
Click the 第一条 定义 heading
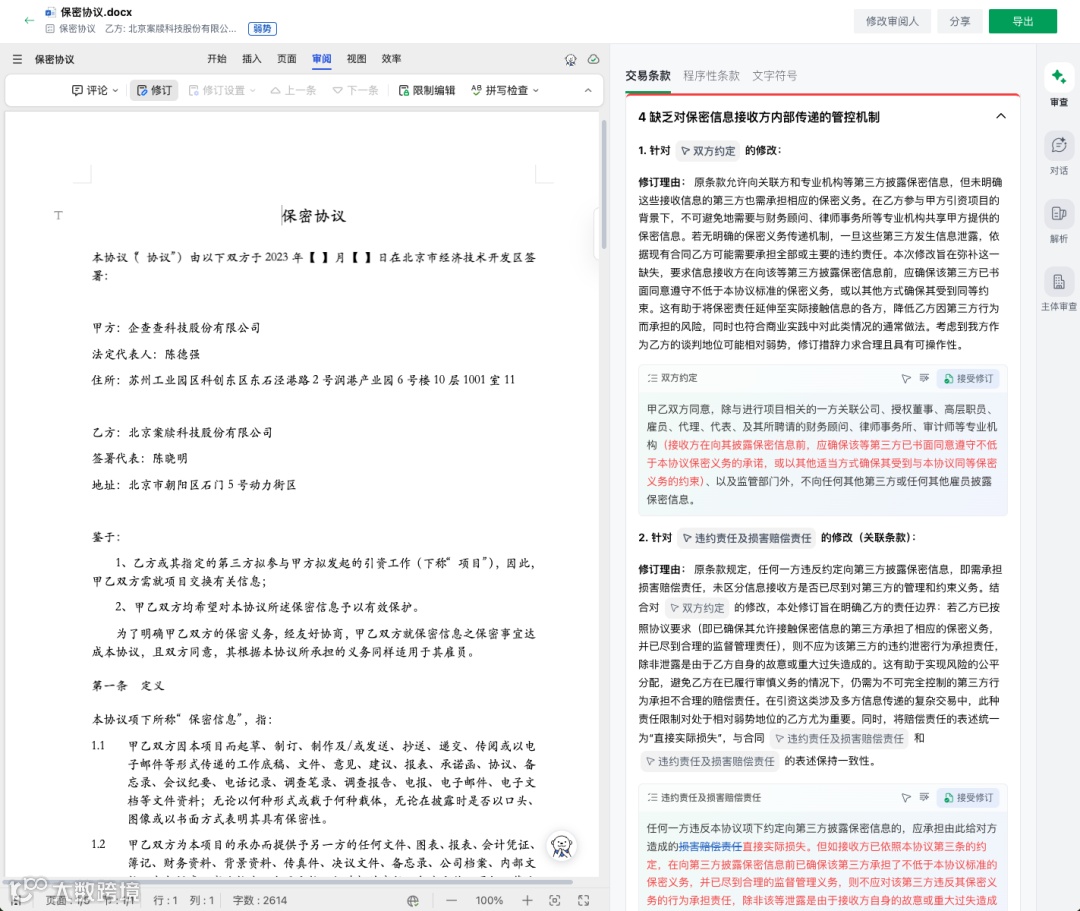128,686
